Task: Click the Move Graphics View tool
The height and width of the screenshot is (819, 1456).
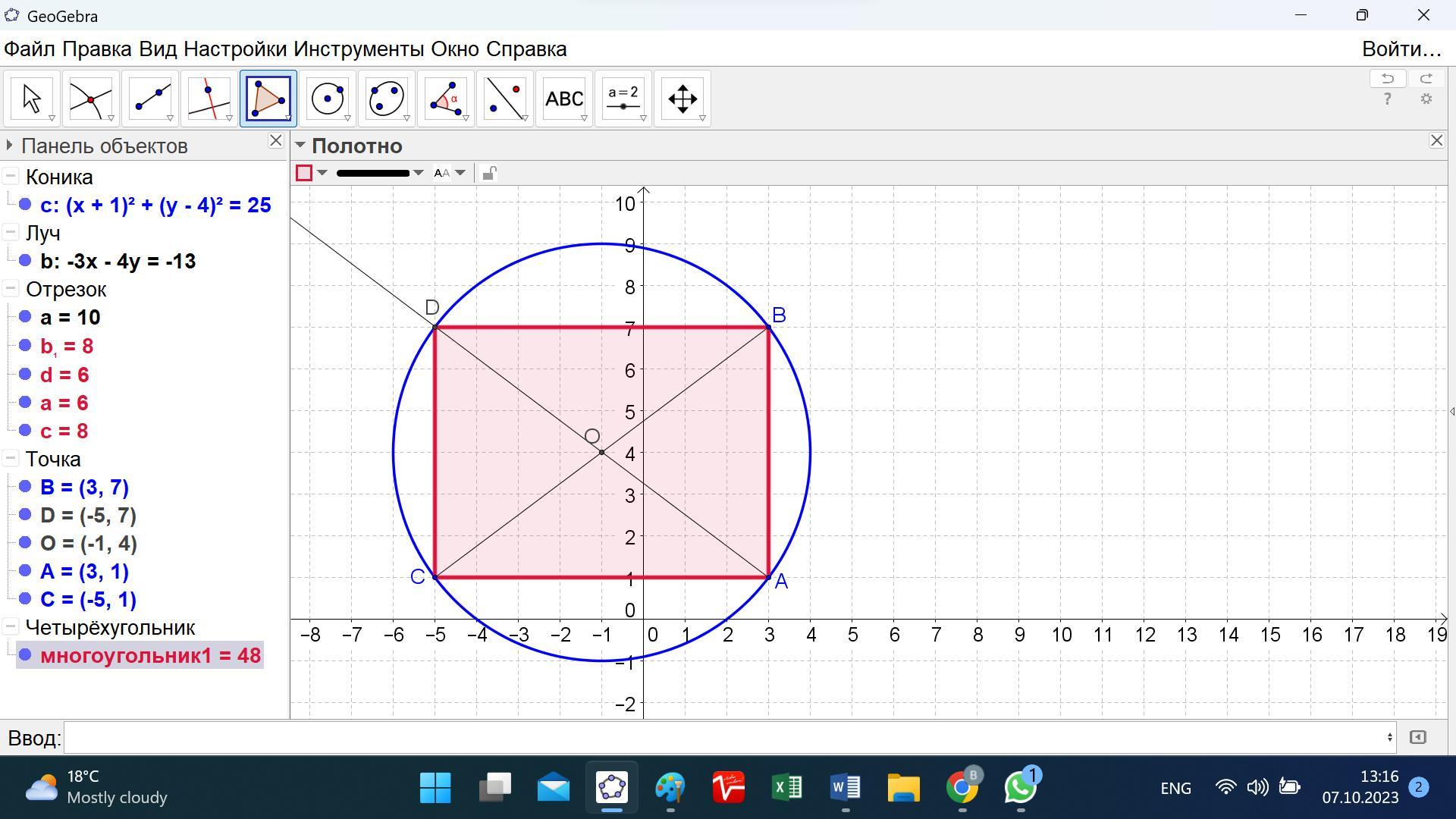Action: (x=682, y=99)
